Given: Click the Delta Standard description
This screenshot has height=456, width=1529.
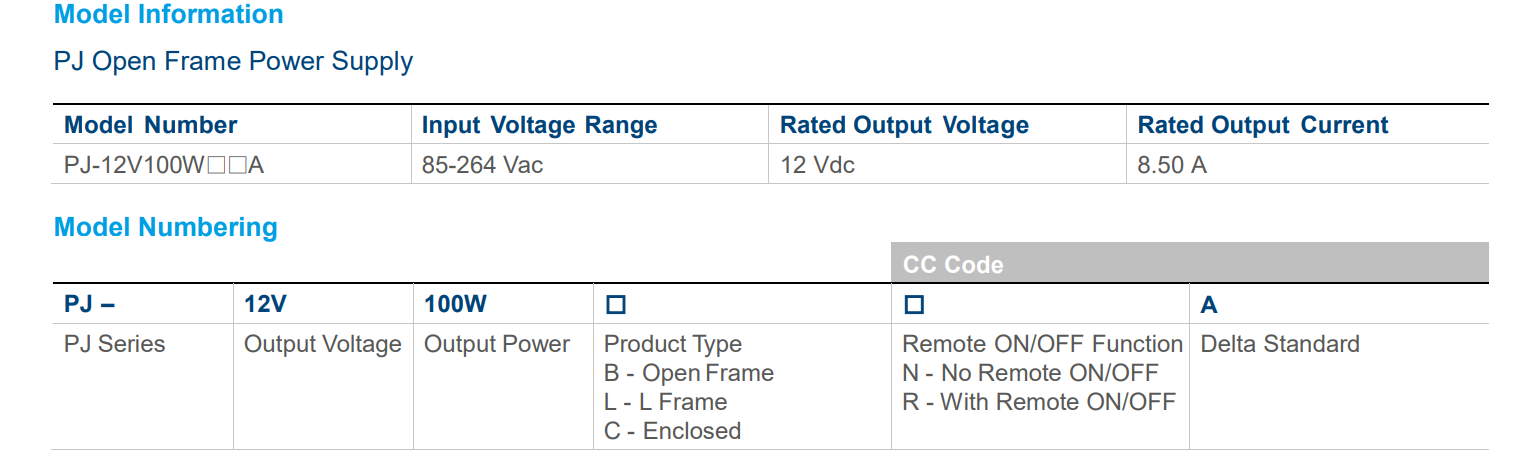Looking at the screenshot, I should click(x=1279, y=345).
